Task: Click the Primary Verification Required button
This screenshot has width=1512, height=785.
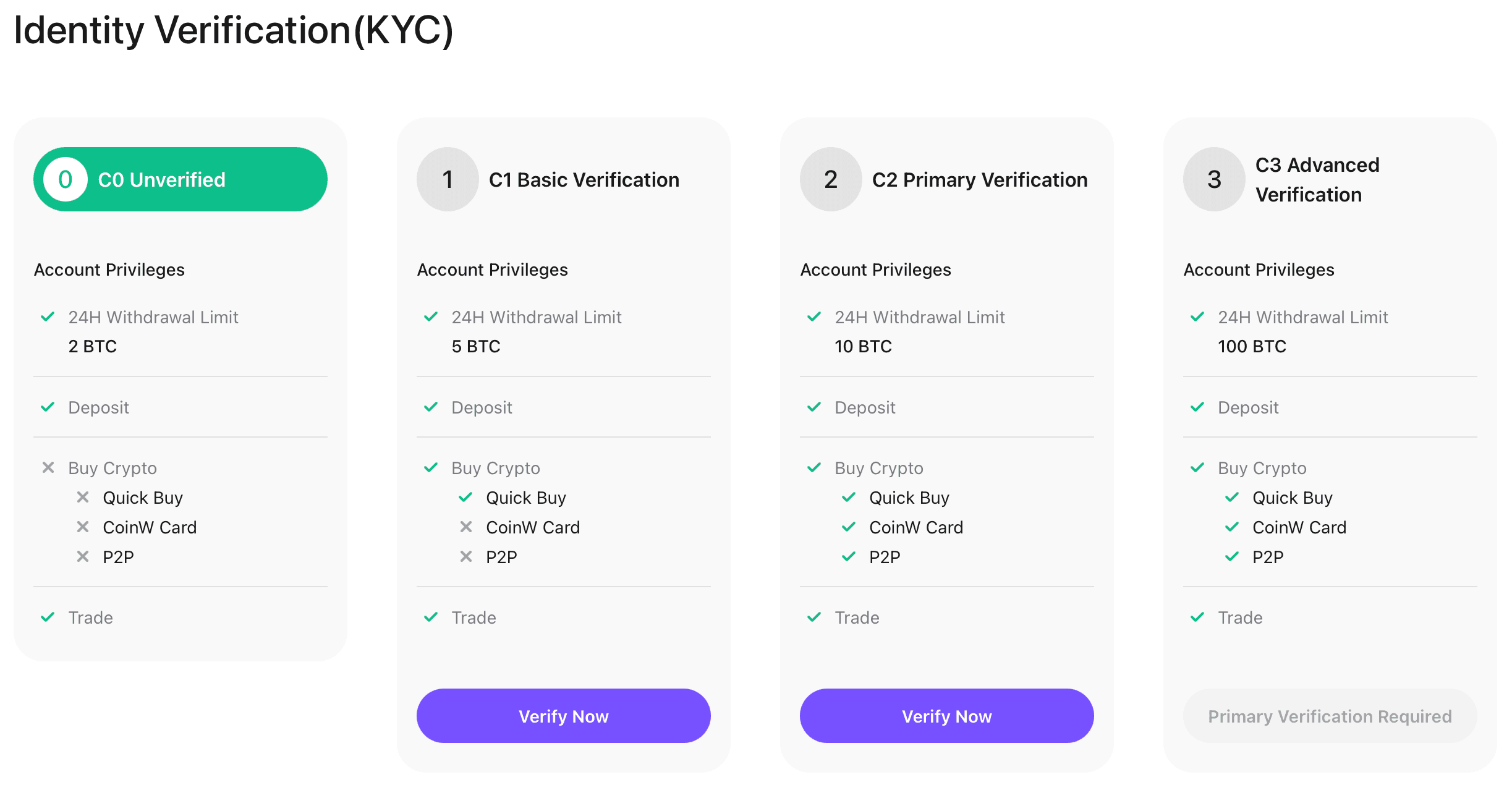Action: coord(1330,716)
